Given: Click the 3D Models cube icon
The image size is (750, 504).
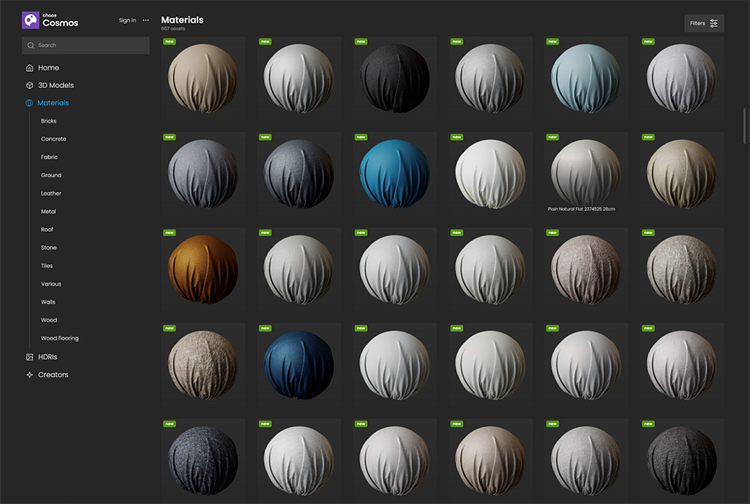Looking at the screenshot, I should pyautogui.click(x=29, y=86).
